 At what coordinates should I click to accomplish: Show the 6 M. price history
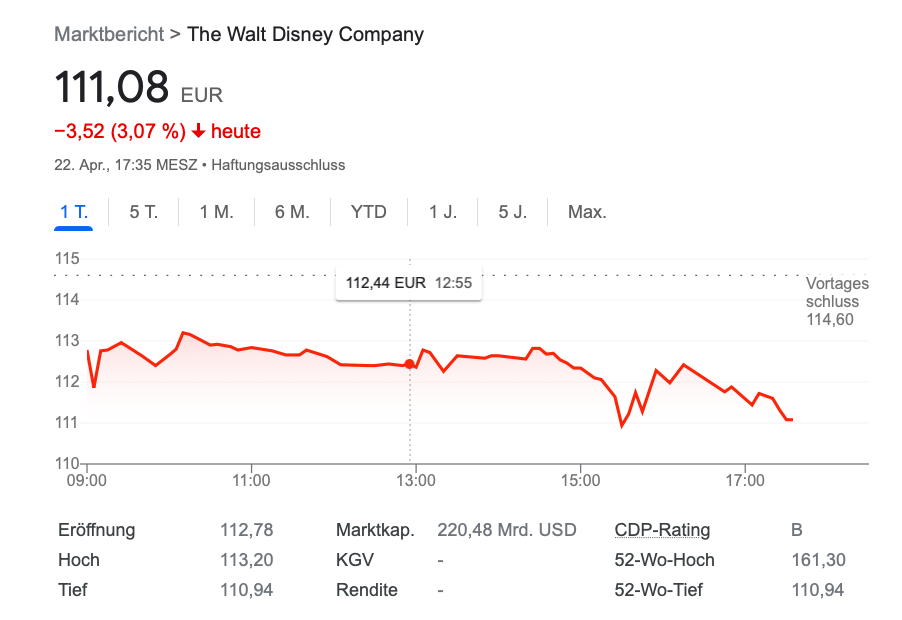pyautogui.click(x=292, y=212)
